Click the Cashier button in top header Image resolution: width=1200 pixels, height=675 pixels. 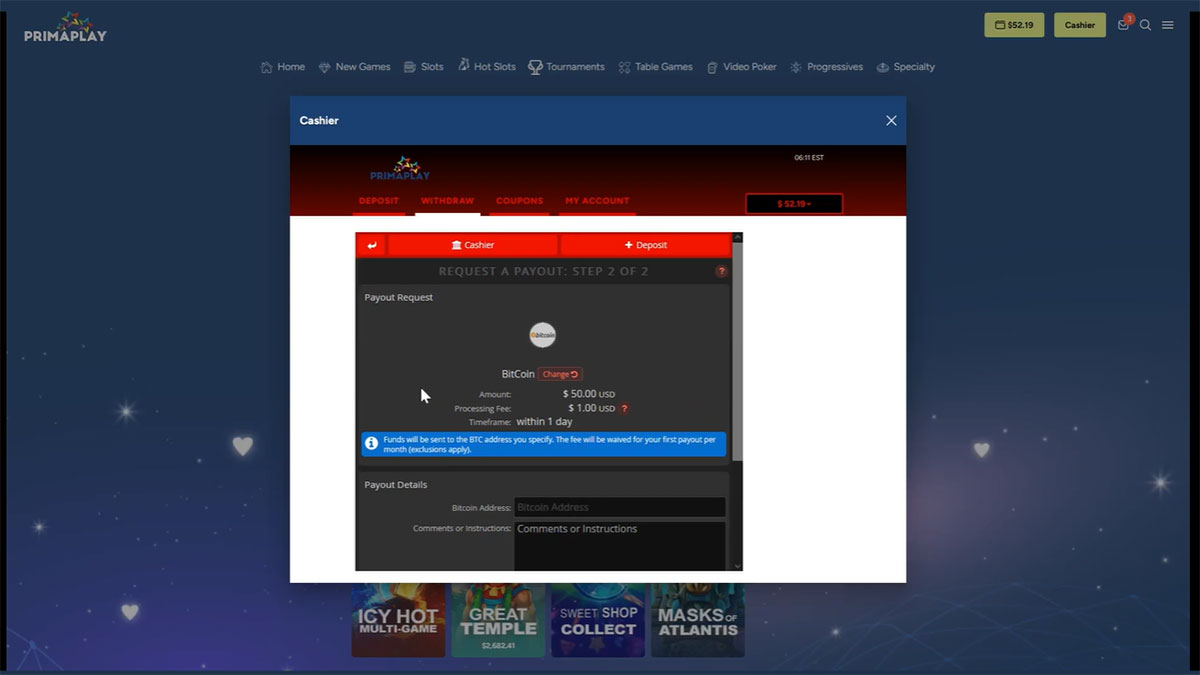[x=1080, y=25]
